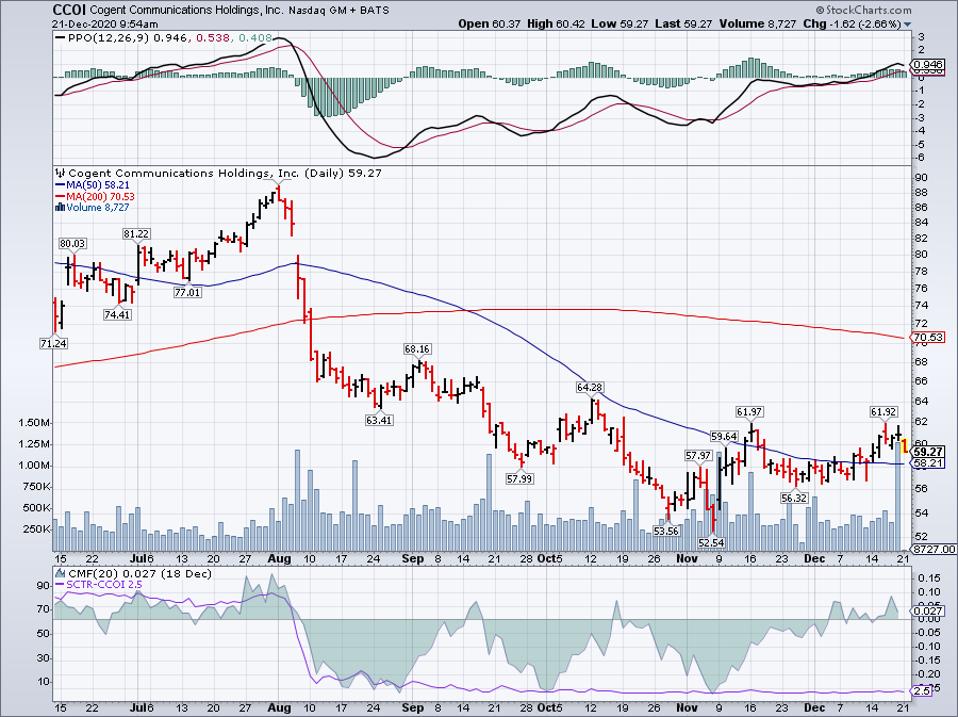The width and height of the screenshot is (958, 717).
Task: Click the 'MA(50) 58.21' legend text
Action: (x=98, y=185)
